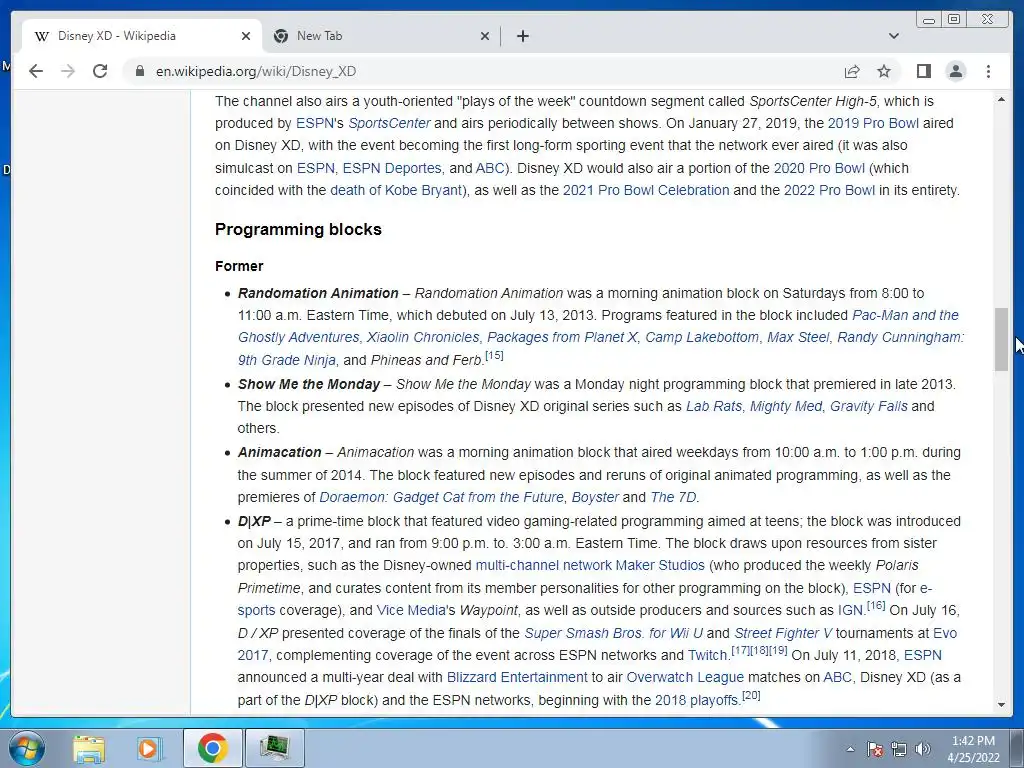
Task: Open Super Smash Bros. for Wii U link
Action: (x=613, y=633)
